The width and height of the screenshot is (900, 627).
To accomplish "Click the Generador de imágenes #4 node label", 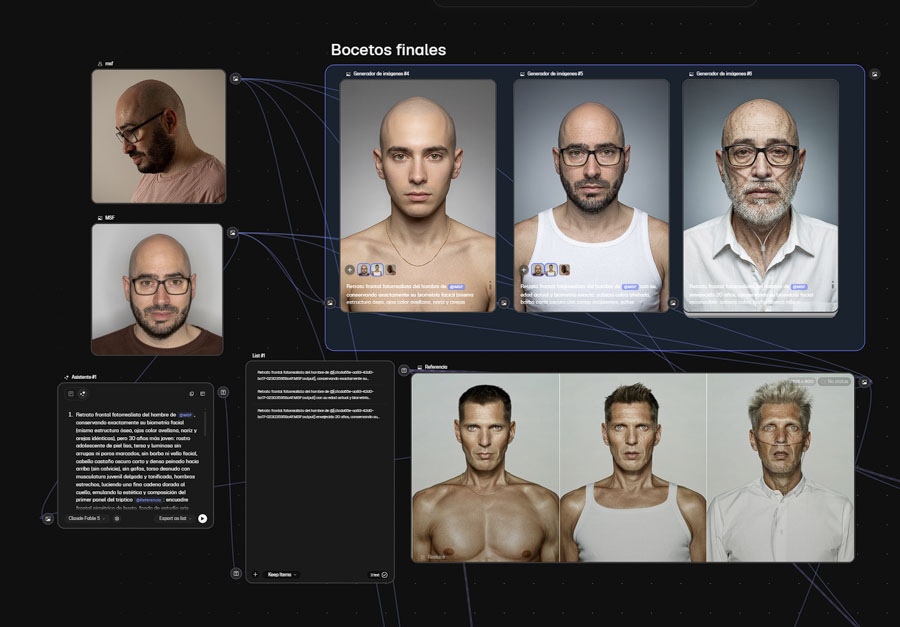I will (x=381, y=73).
